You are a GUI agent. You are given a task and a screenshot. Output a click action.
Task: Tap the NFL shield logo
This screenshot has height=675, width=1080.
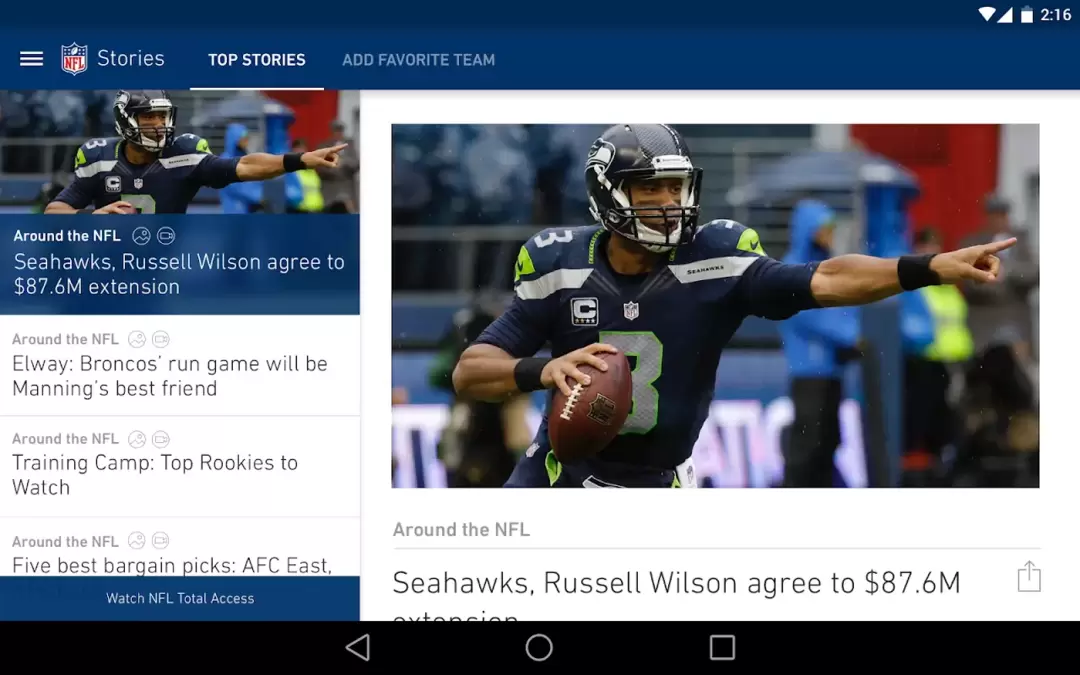tap(74, 59)
